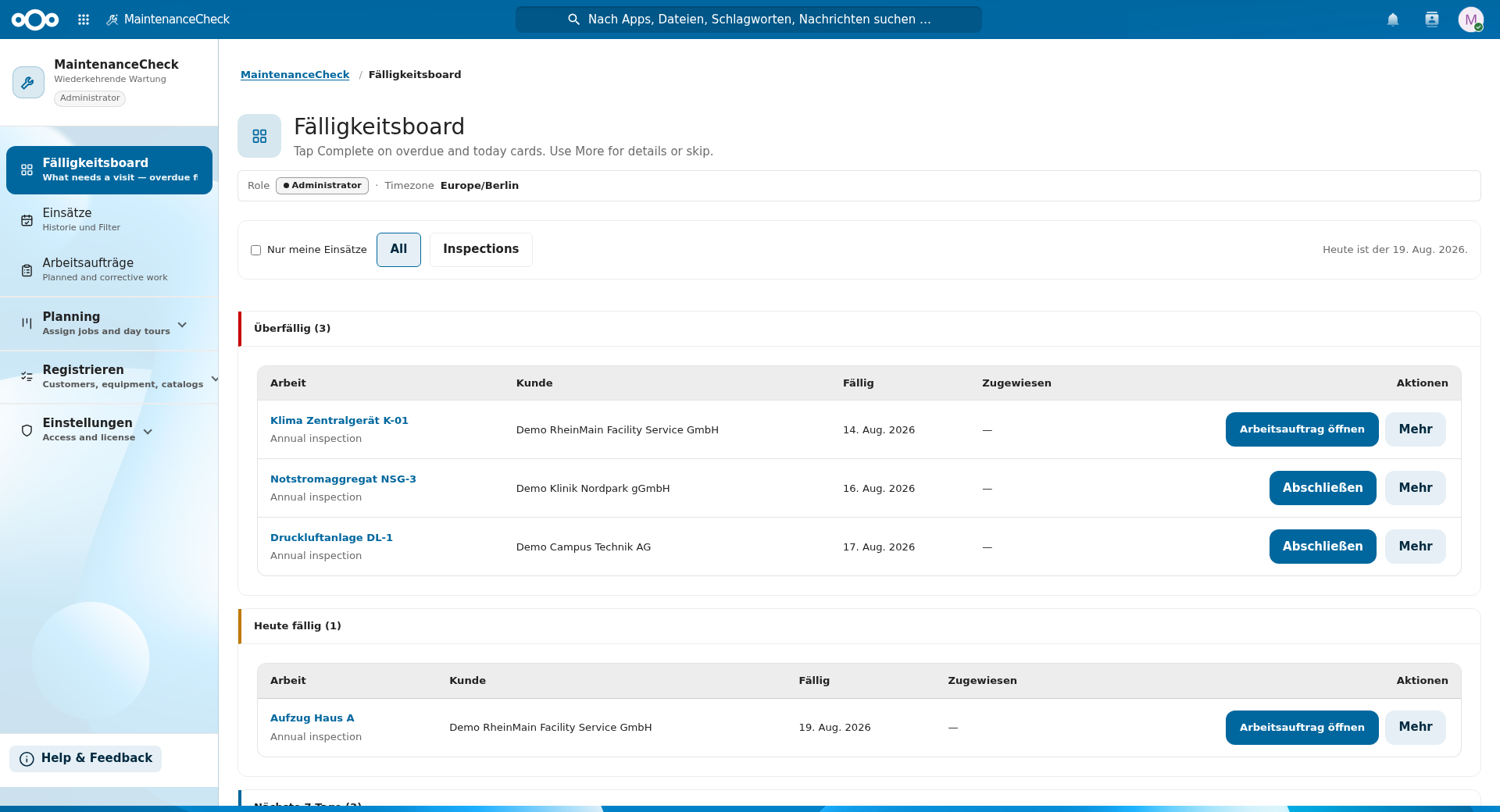This screenshot has width=1500, height=812.
Task: Click Mehr for Aufzug Haus A
Action: 1415,728
